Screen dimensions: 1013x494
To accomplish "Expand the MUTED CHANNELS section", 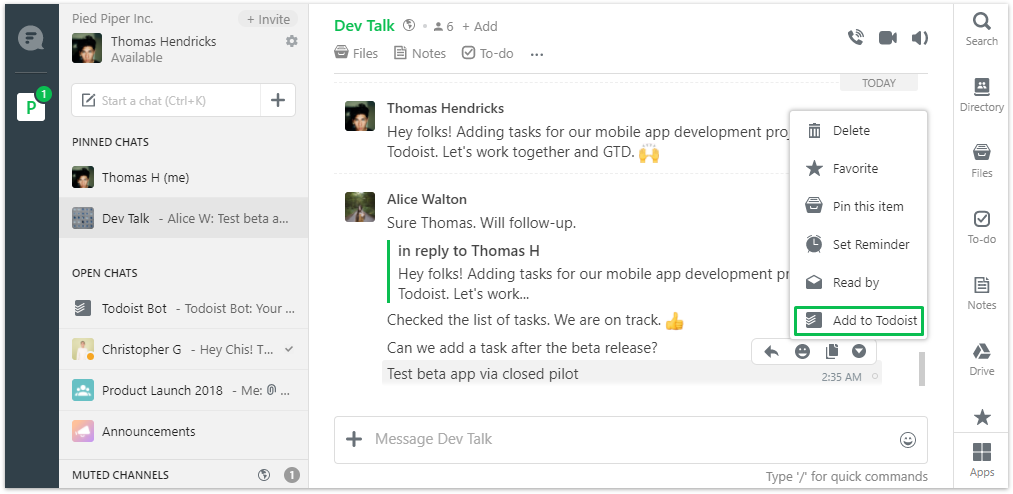I will coord(120,475).
